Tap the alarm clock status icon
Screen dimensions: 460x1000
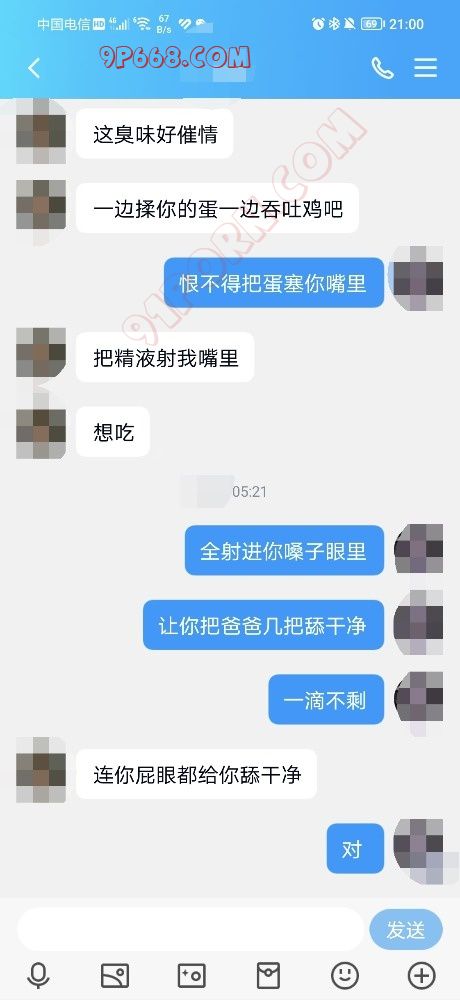(x=318, y=24)
